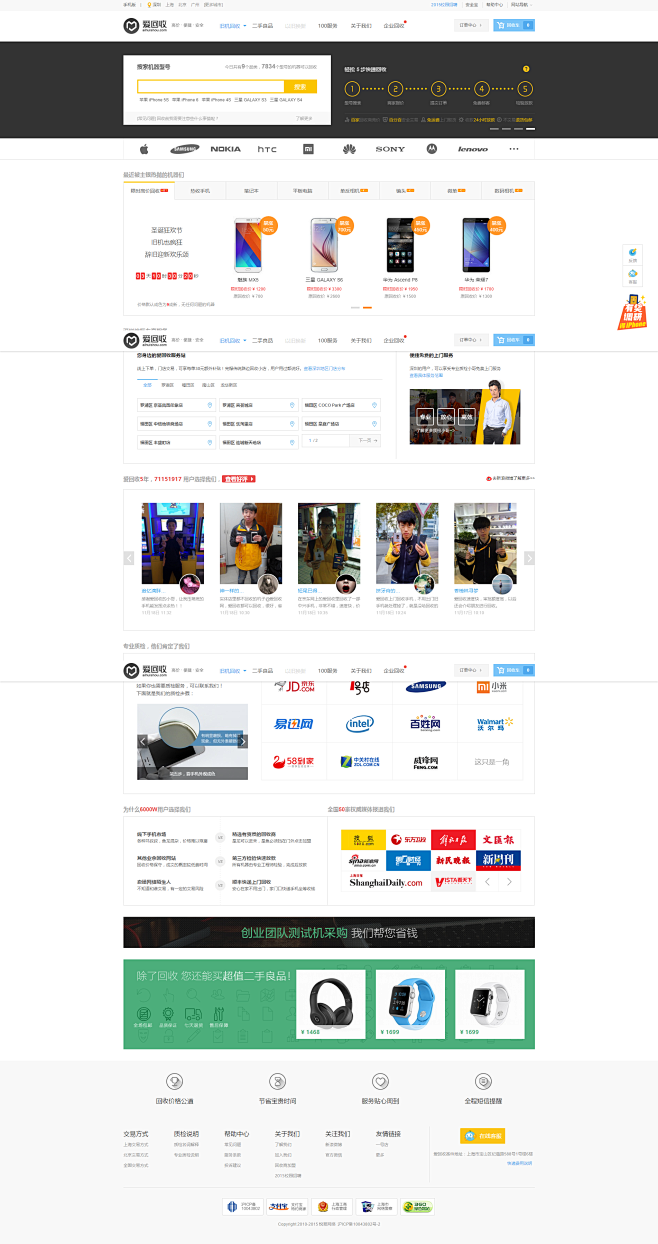
Task: Open more brands via the three-dots icon
Action: (514, 149)
